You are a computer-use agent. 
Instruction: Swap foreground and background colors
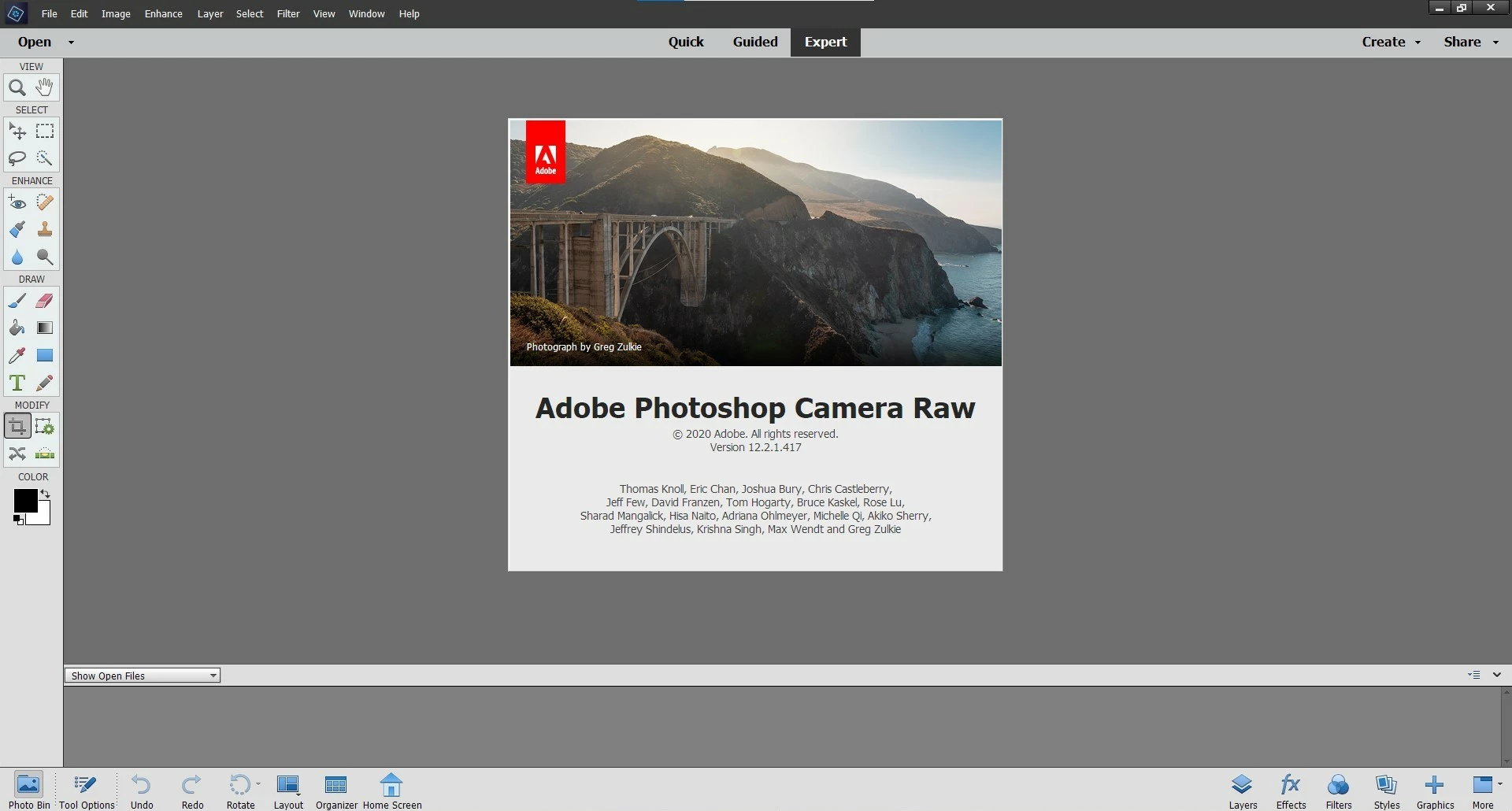(45, 494)
